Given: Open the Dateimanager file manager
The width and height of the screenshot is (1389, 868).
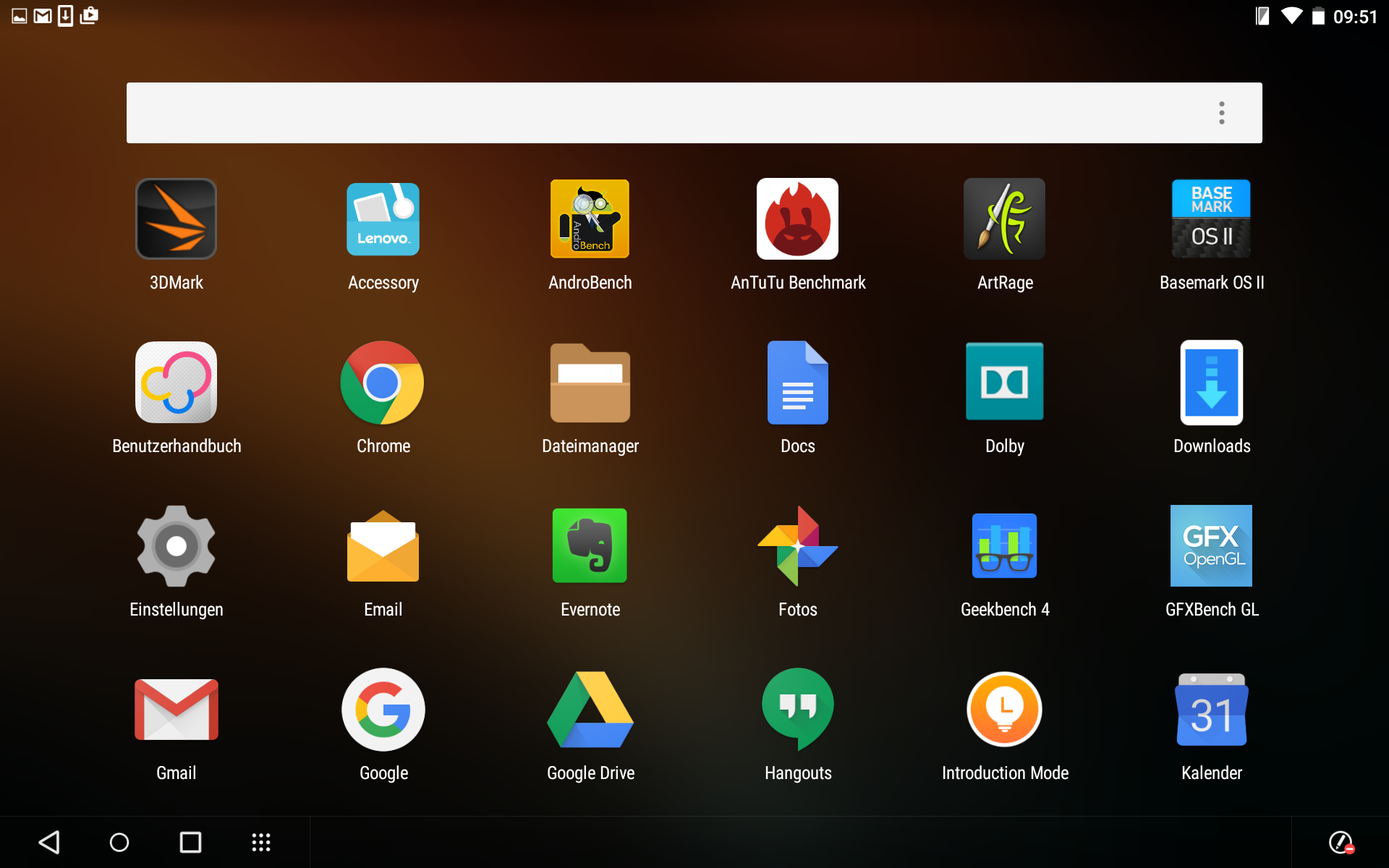Looking at the screenshot, I should [x=590, y=383].
